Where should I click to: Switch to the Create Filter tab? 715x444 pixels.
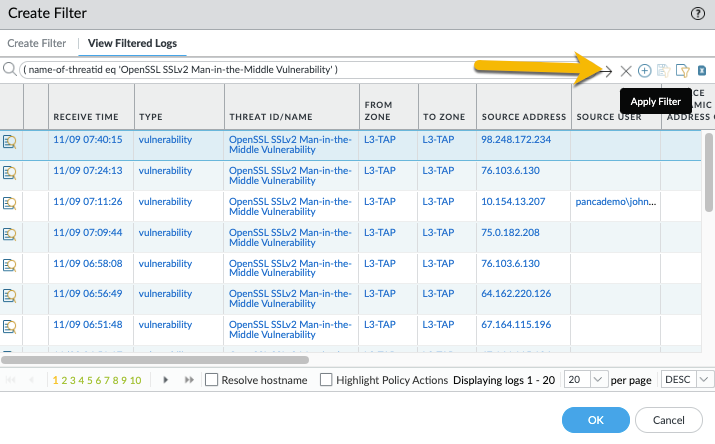pyautogui.click(x=37, y=43)
